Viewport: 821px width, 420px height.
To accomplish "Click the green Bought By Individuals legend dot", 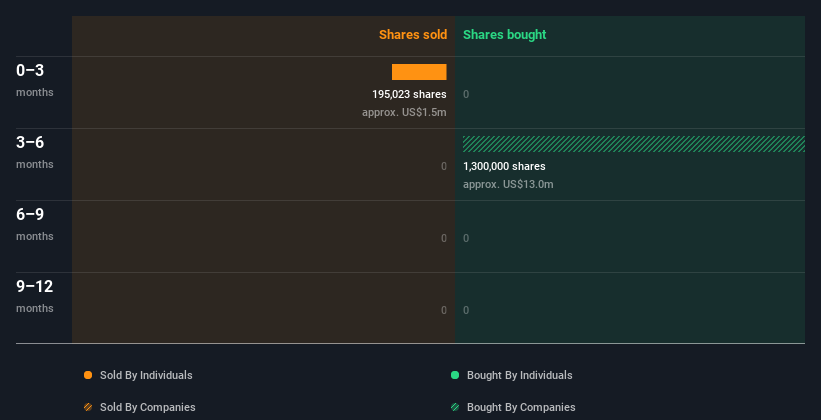I will click(x=455, y=375).
